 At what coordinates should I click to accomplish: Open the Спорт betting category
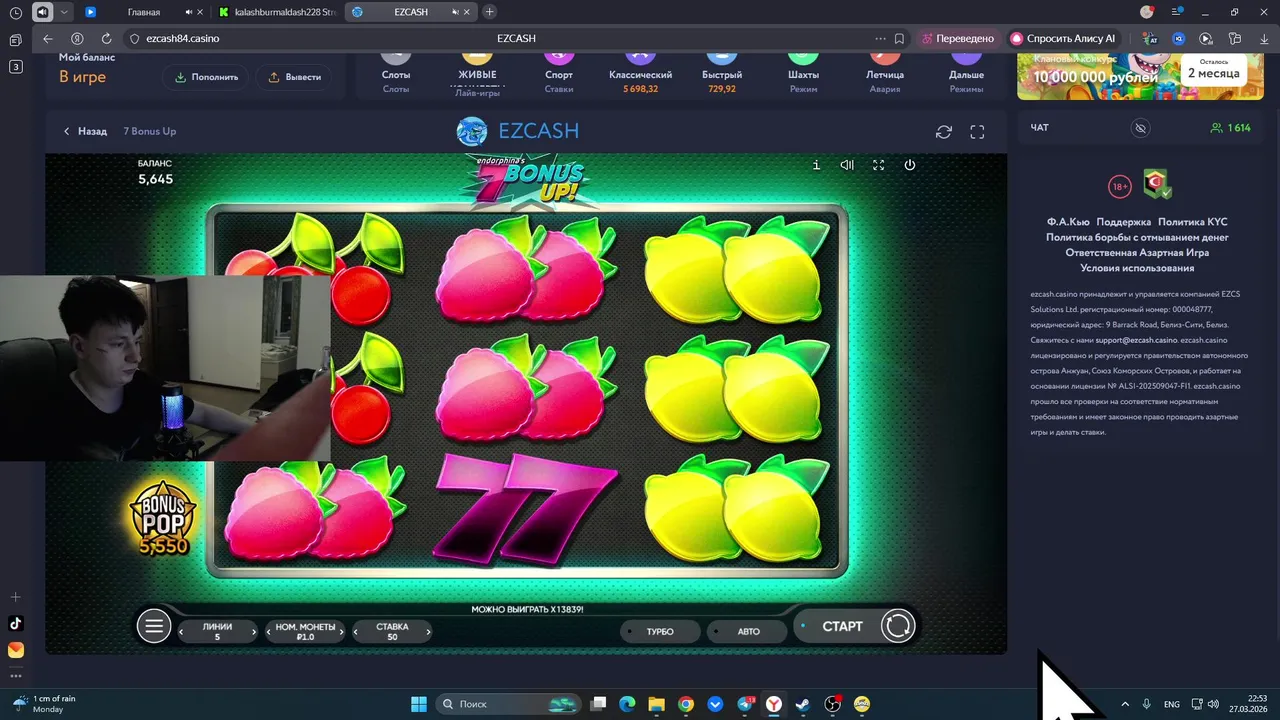pyautogui.click(x=559, y=74)
